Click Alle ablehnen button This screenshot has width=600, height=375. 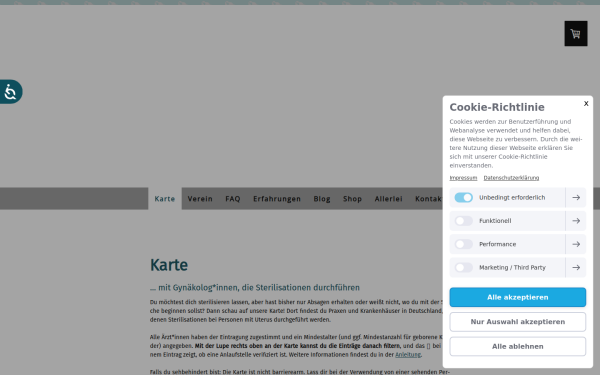pos(517,346)
